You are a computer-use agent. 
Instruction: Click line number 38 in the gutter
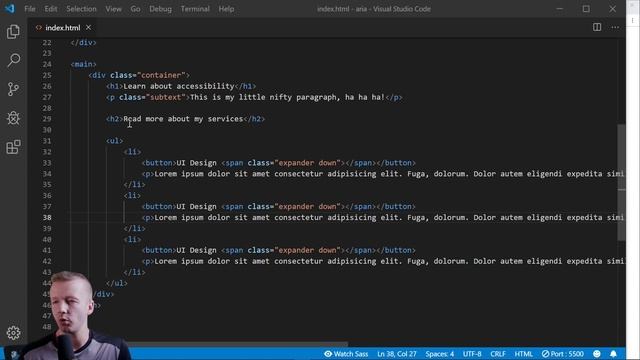click(x=47, y=218)
